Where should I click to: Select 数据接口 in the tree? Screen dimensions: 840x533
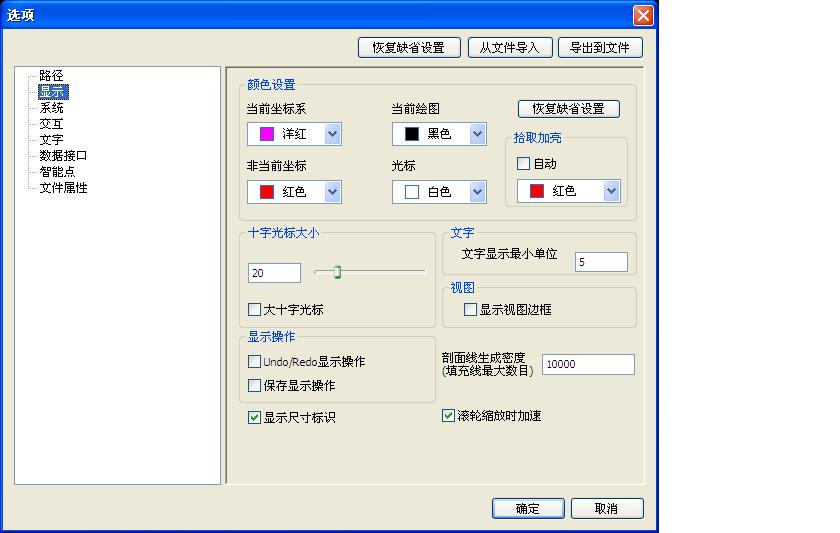click(63, 156)
